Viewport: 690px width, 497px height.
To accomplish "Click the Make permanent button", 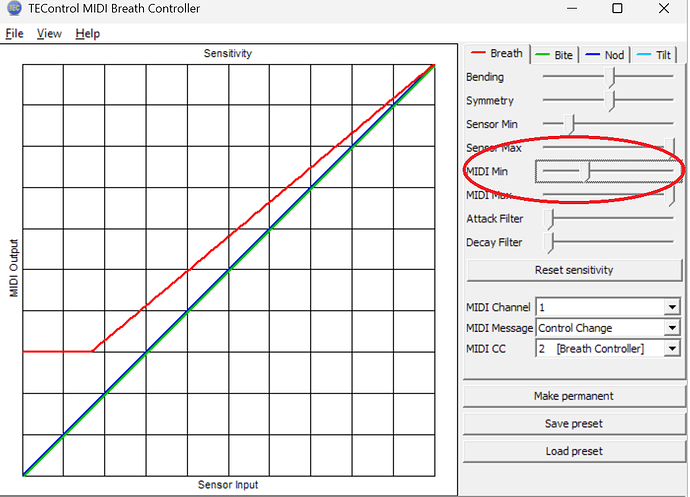I will pyautogui.click(x=574, y=396).
